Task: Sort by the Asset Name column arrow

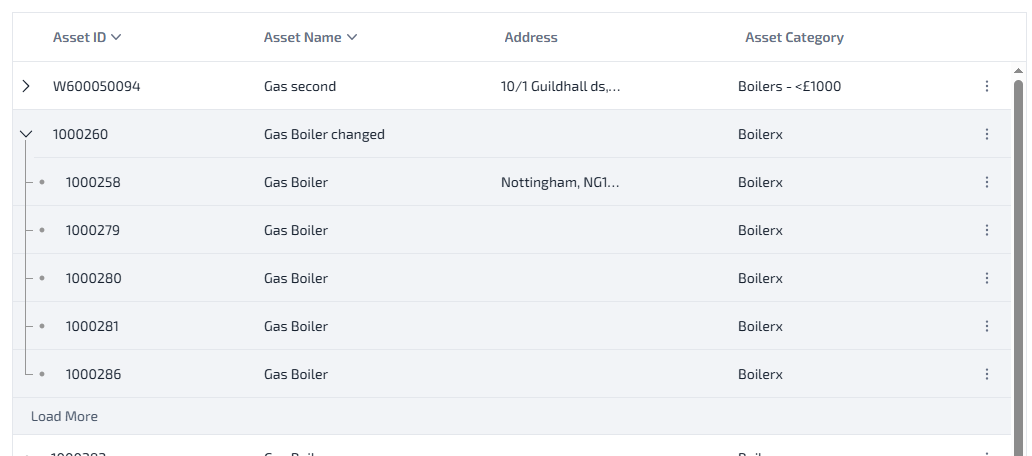Action: point(351,38)
